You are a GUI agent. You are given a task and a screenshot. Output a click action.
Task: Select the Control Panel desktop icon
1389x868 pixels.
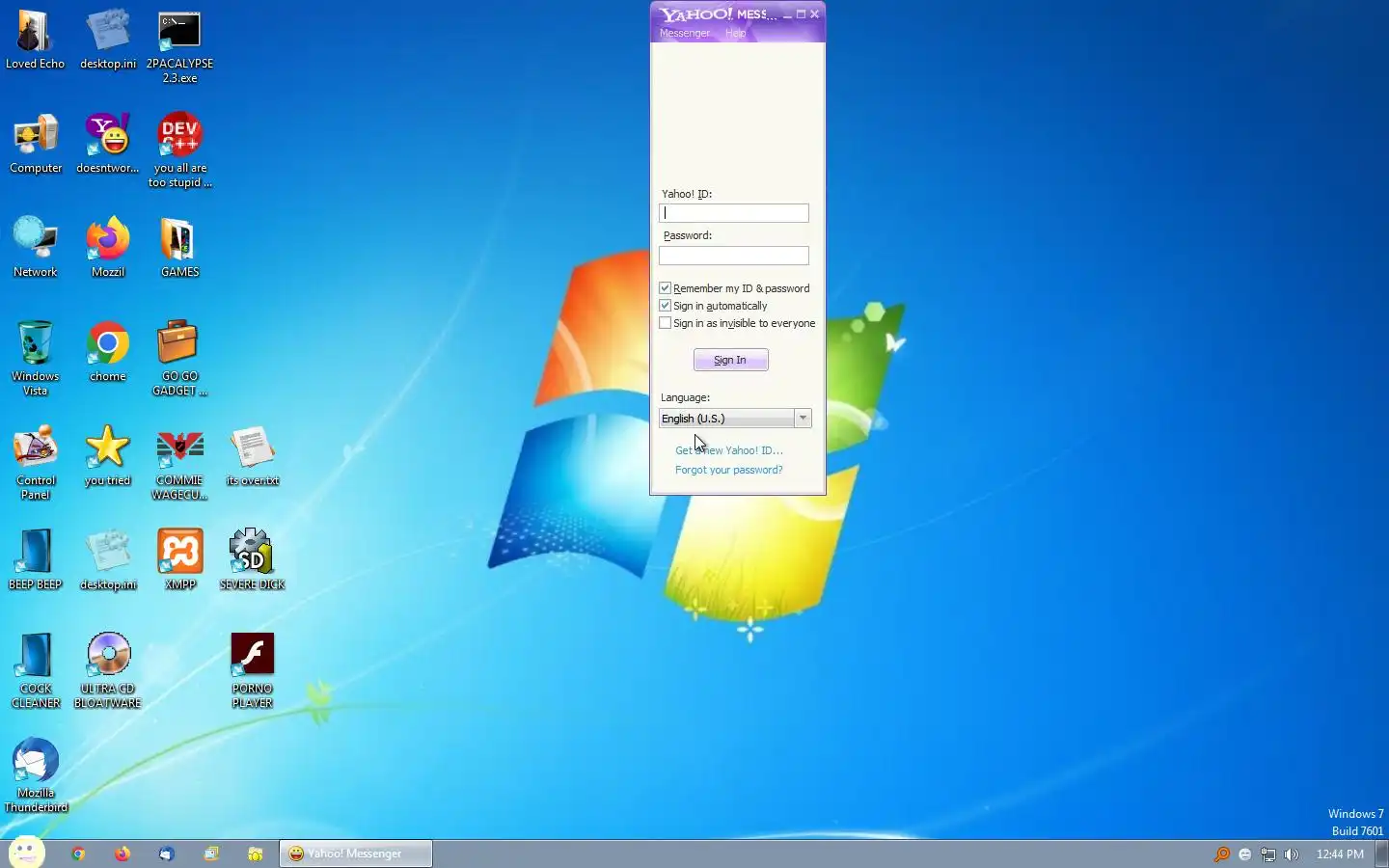(x=35, y=463)
